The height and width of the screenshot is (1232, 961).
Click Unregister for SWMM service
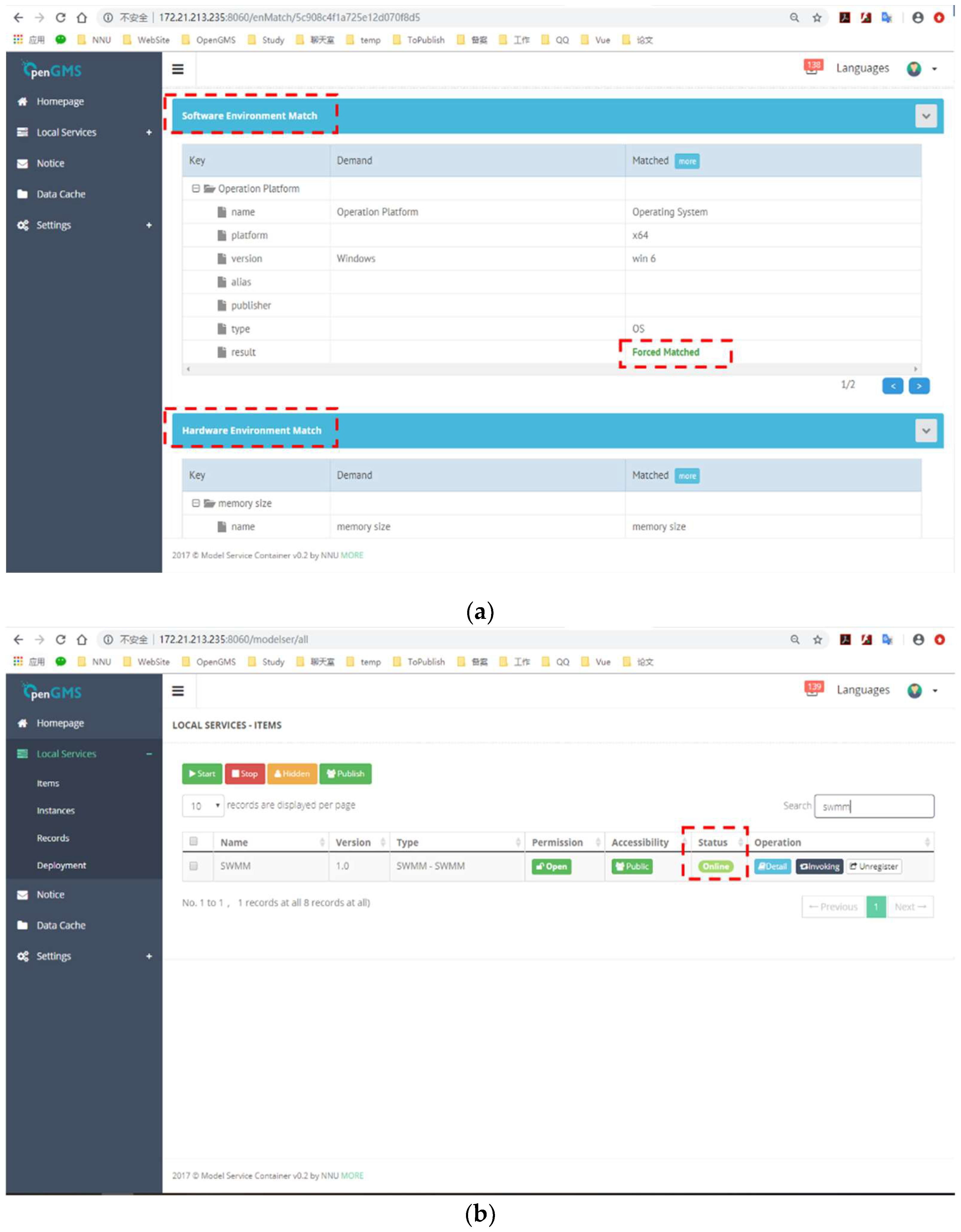873,867
